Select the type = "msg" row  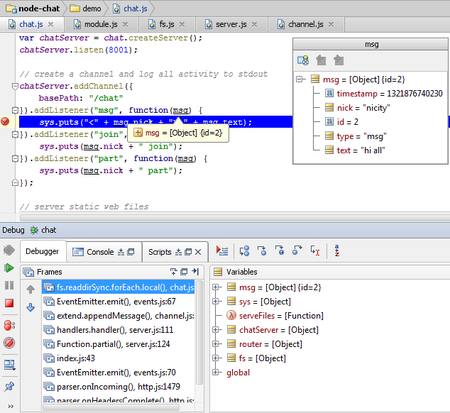[x=356, y=136]
